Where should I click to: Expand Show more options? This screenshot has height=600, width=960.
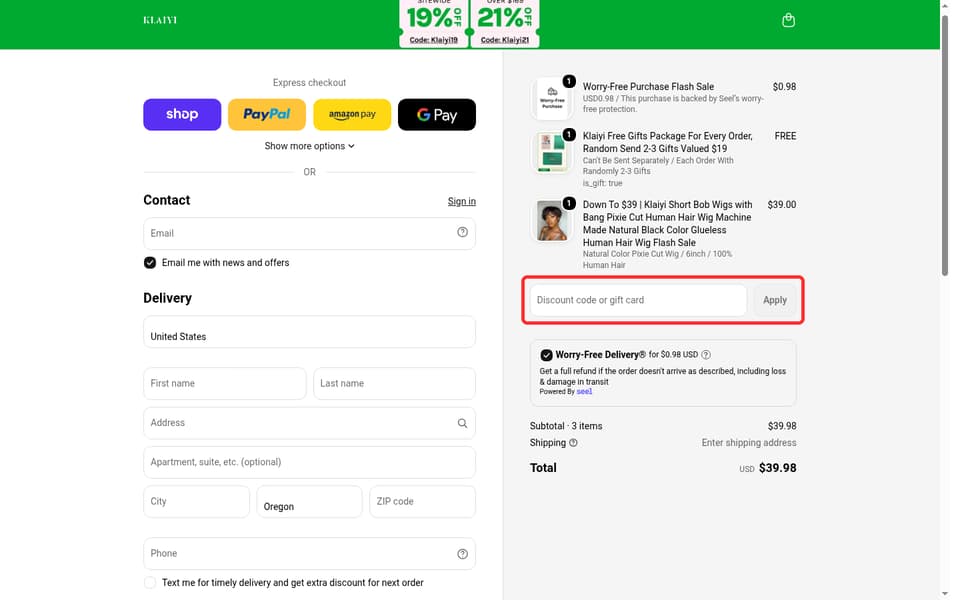point(309,146)
